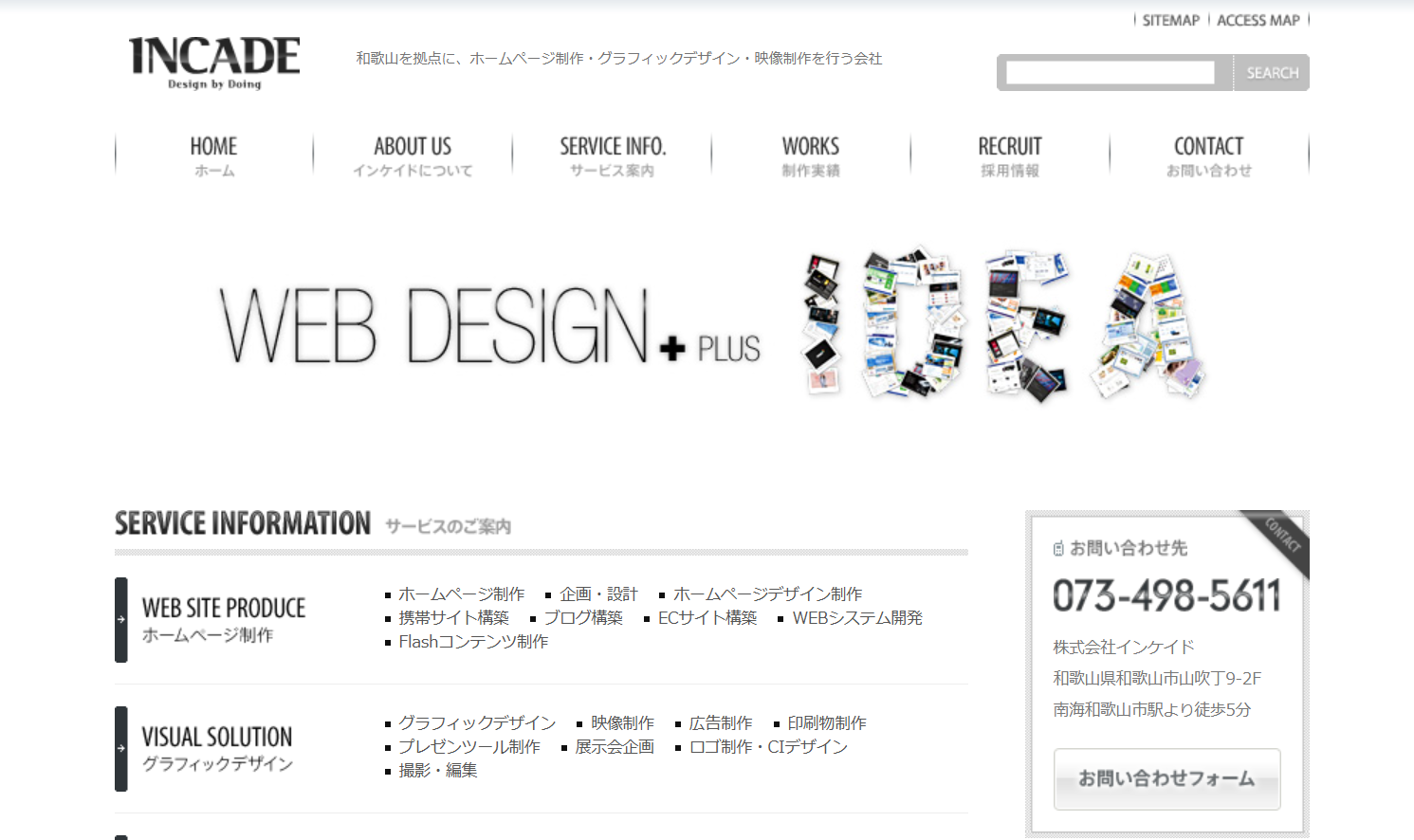Select the CONTACT menu item
Viewport: 1414px width, 840px height.
pos(1208,155)
